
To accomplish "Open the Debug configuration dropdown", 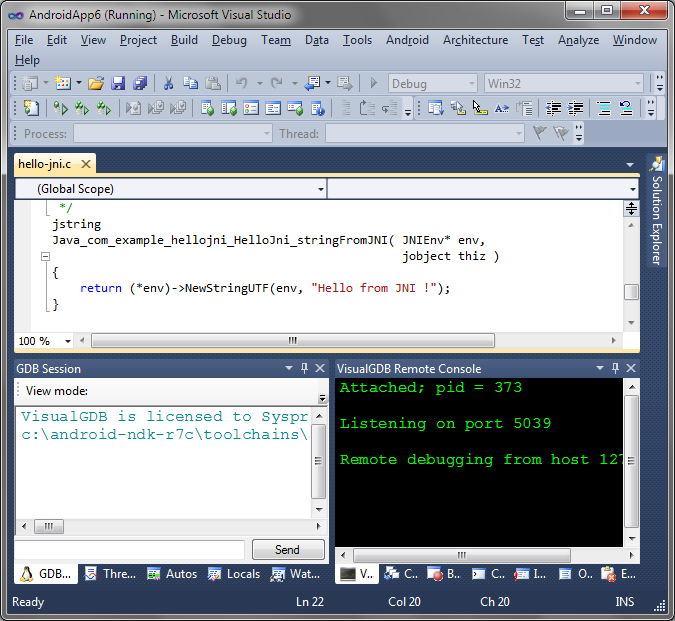I will 472,83.
